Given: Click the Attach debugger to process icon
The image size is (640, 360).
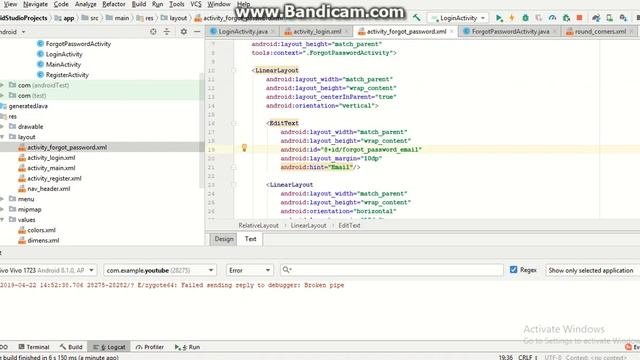Looking at the screenshot, I should 566,18.
